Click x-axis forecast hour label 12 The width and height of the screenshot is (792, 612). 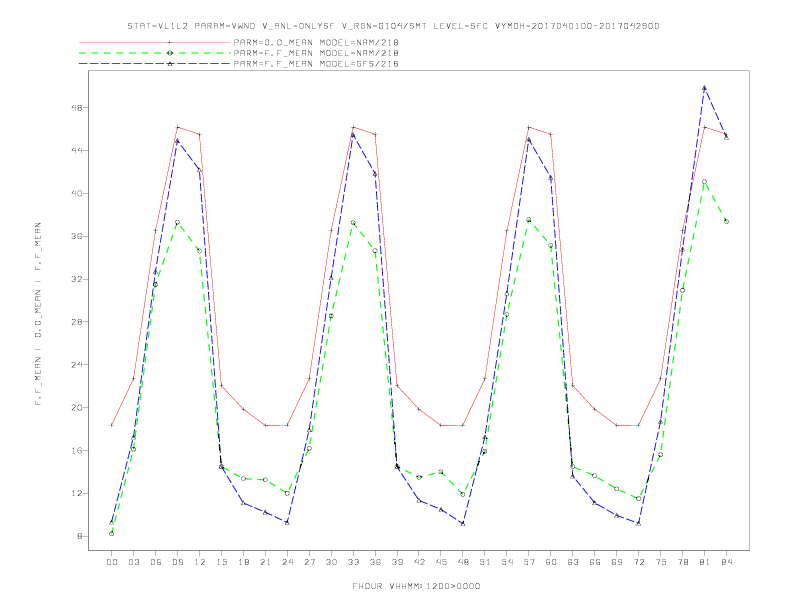200,562
